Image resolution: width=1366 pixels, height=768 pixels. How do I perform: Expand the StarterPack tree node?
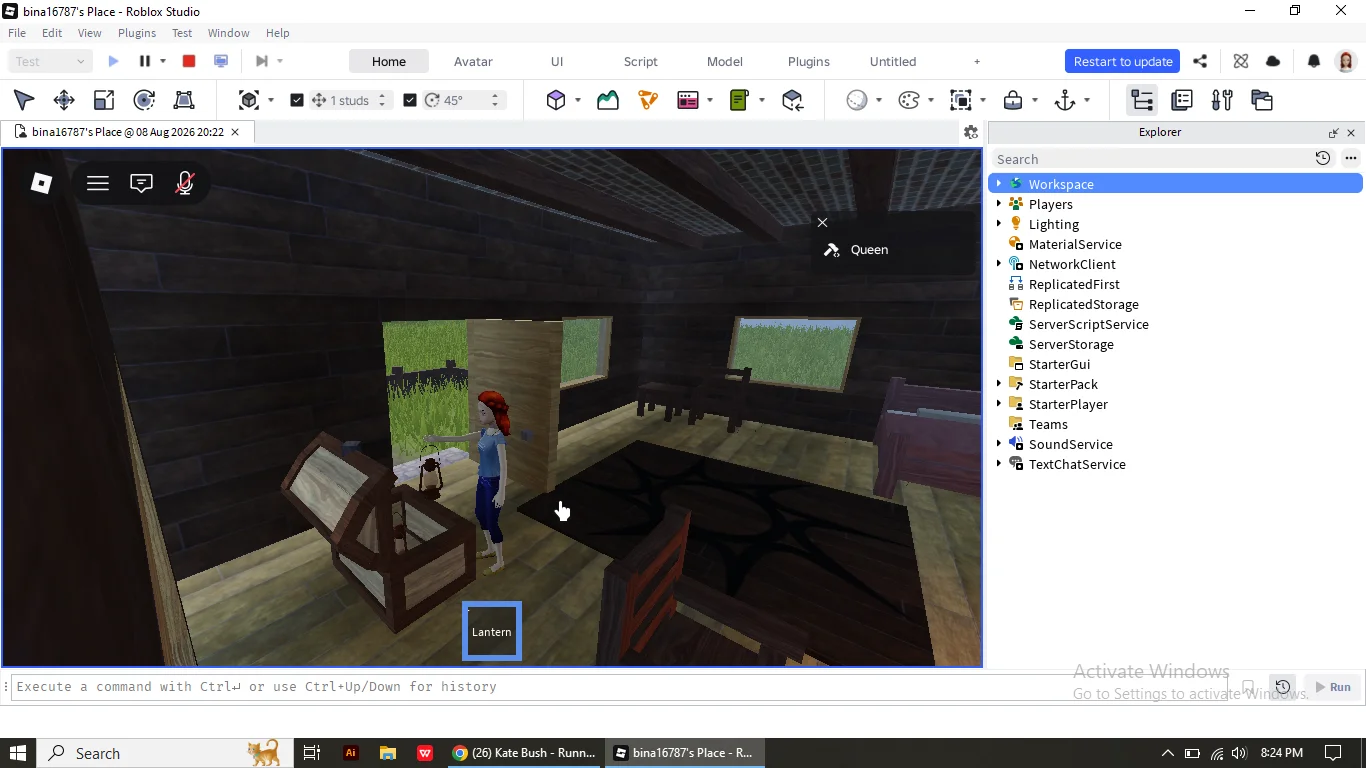(999, 384)
